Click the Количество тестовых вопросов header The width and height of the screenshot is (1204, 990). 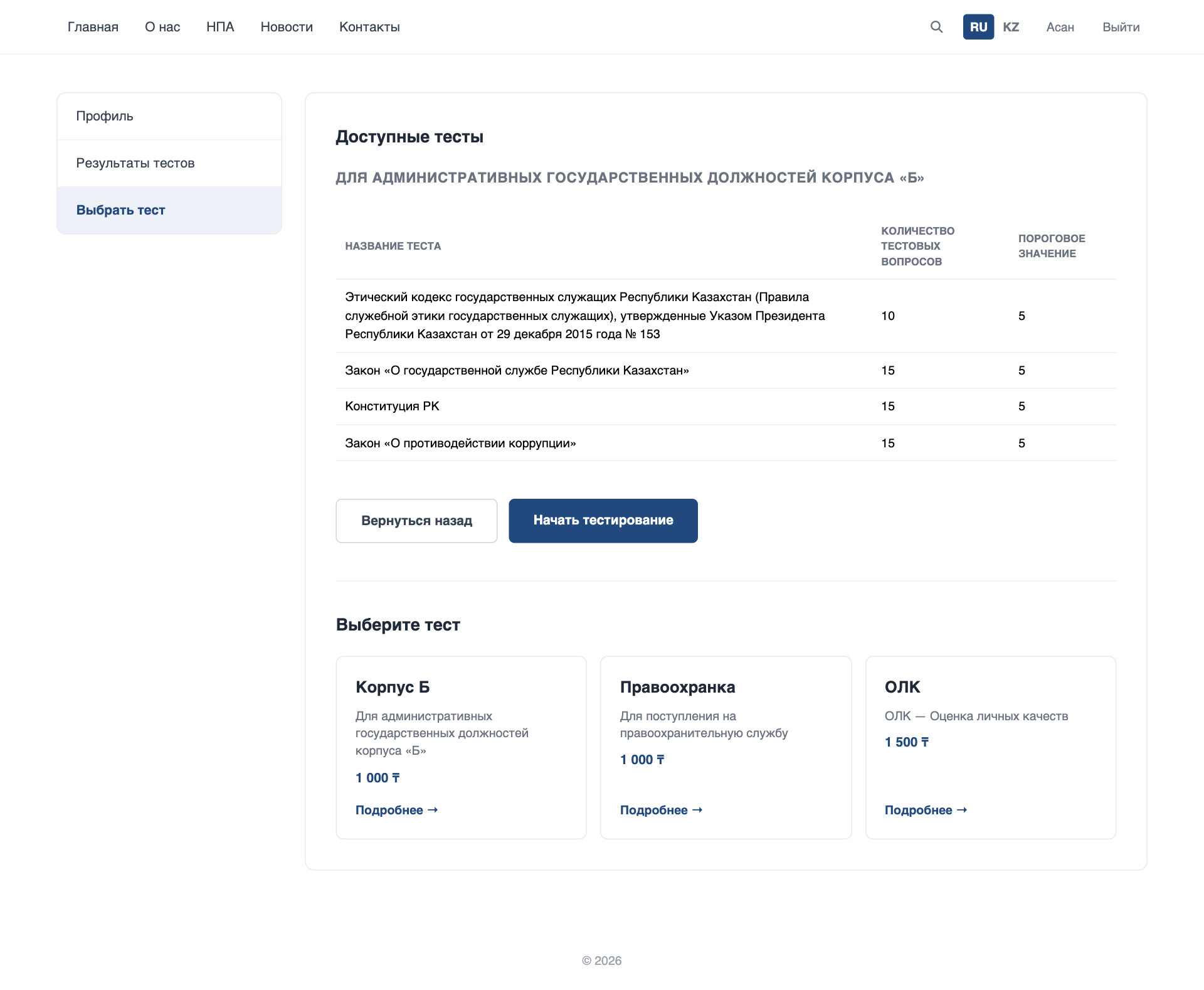pyautogui.click(x=917, y=246)
